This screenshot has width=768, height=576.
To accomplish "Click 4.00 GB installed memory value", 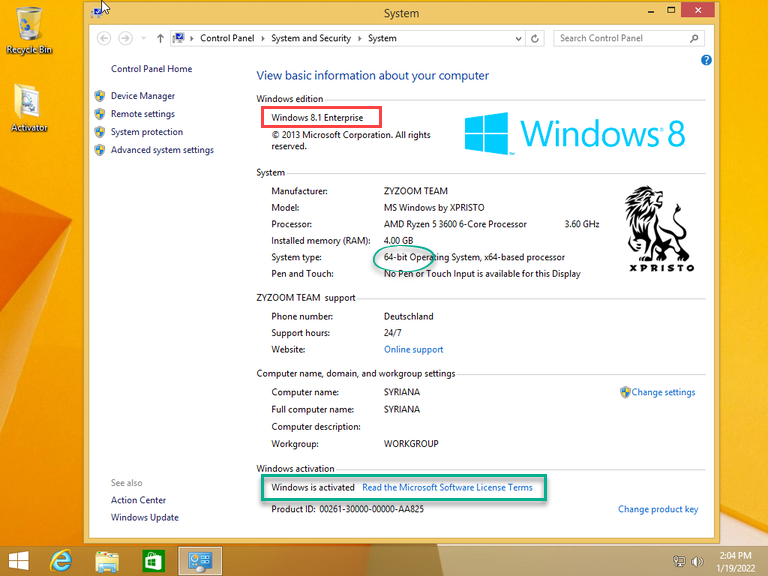I will click(398, 241).
